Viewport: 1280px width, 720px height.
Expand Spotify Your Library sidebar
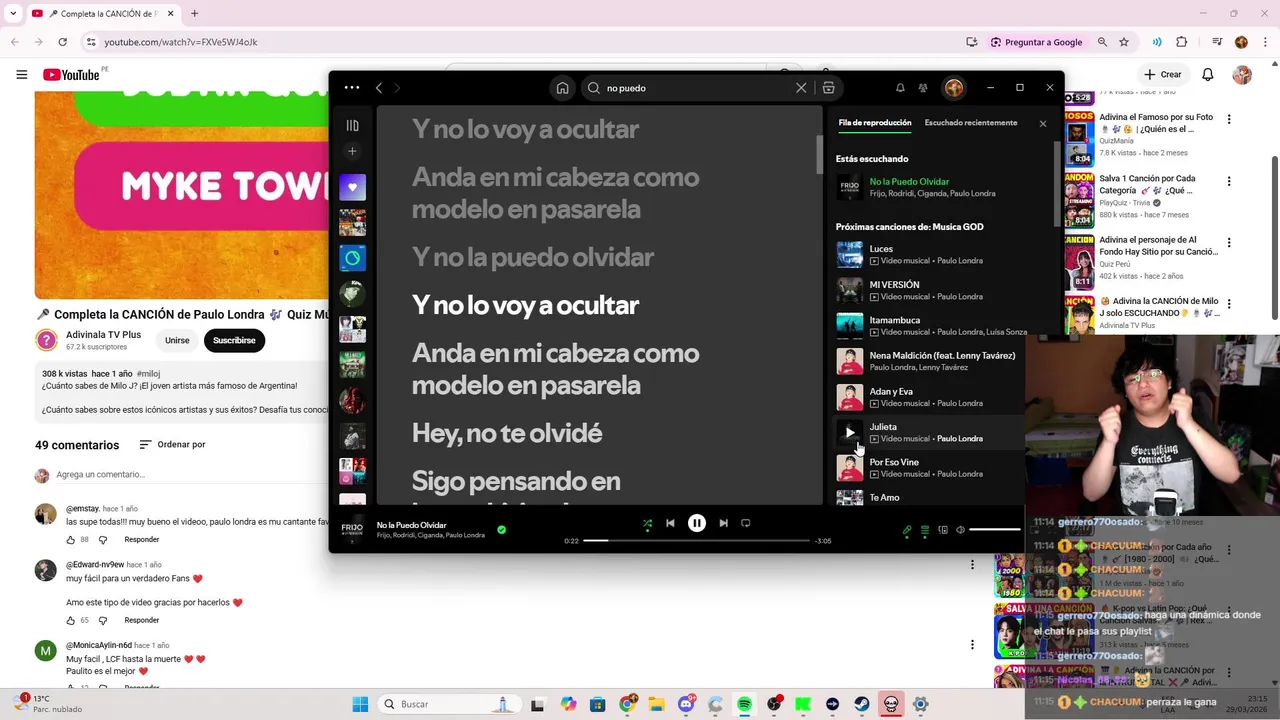(x=352, y=125)
